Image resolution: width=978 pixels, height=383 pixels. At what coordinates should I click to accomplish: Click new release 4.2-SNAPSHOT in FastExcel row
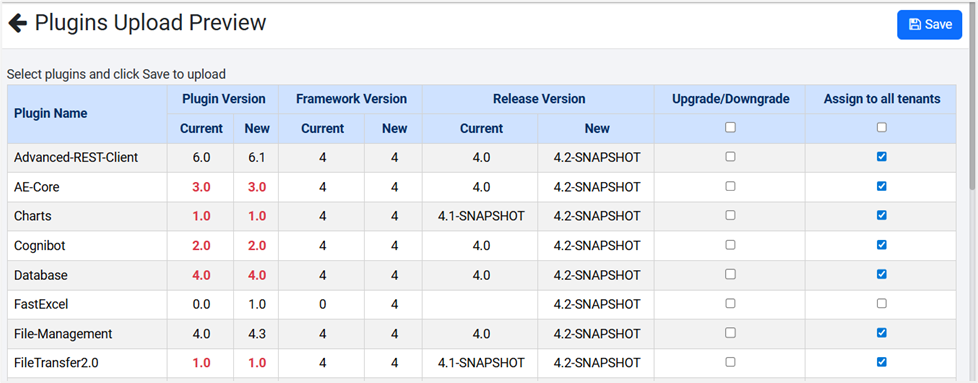597,304
